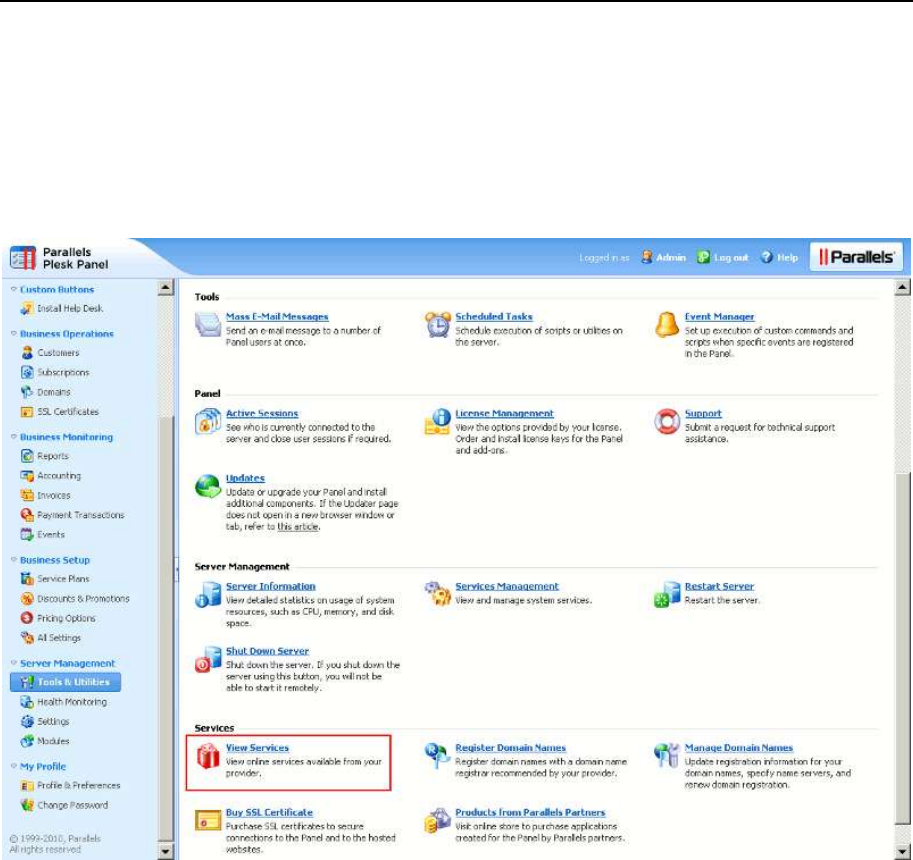913x860 pixels.
Task: Open the Server Information link
Action: tap(271, 586)
